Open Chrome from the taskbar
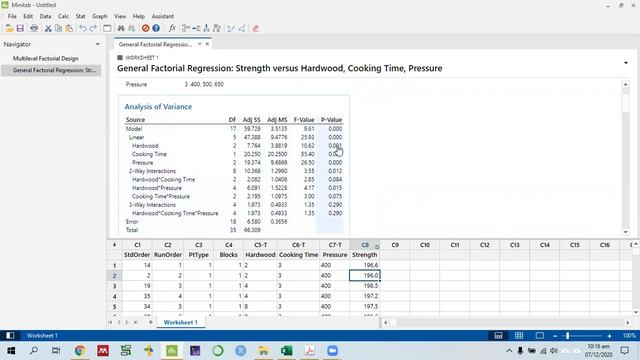640x360 pixels. pos(80,351)
